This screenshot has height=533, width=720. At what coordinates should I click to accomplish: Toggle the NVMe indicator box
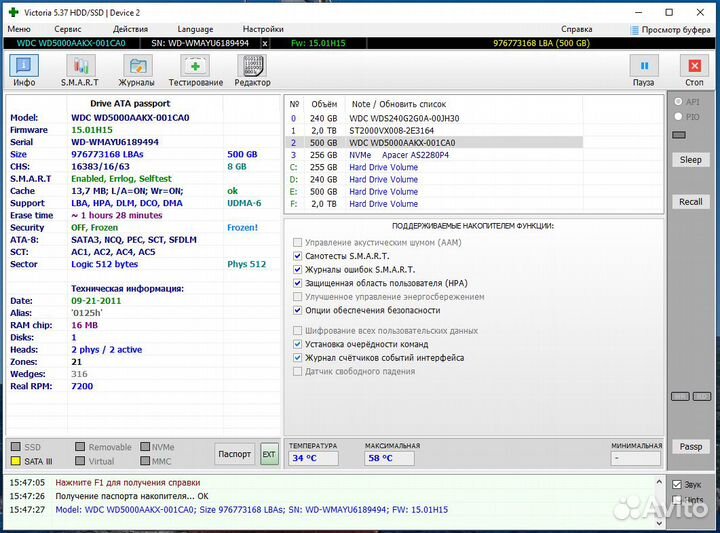[x=145, y=447]
